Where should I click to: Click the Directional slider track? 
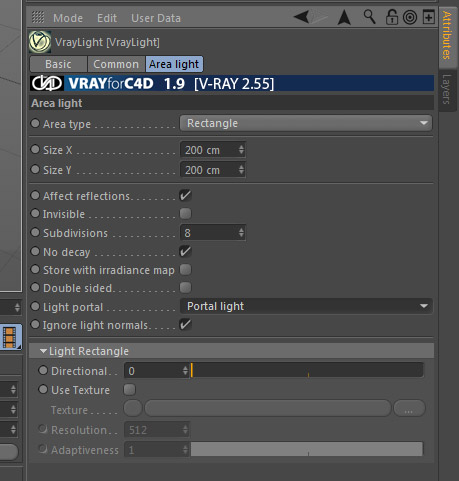pos(307,371)
